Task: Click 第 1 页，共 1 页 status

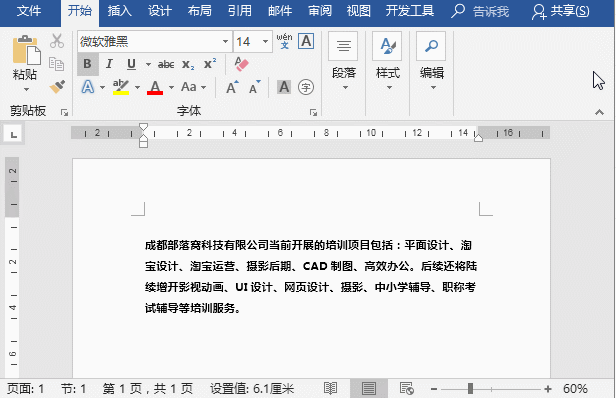Action: tap(148, 389)
